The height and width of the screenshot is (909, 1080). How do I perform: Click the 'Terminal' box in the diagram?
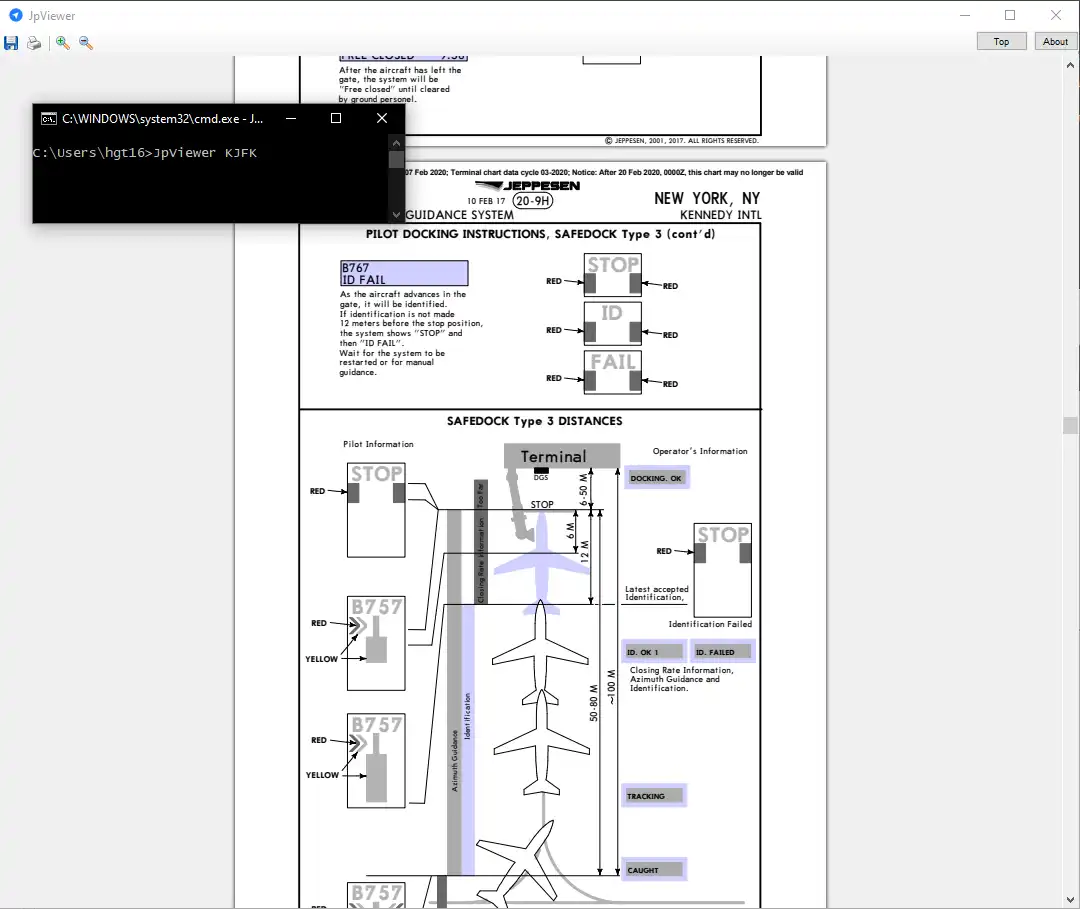[x=562, y=456]
